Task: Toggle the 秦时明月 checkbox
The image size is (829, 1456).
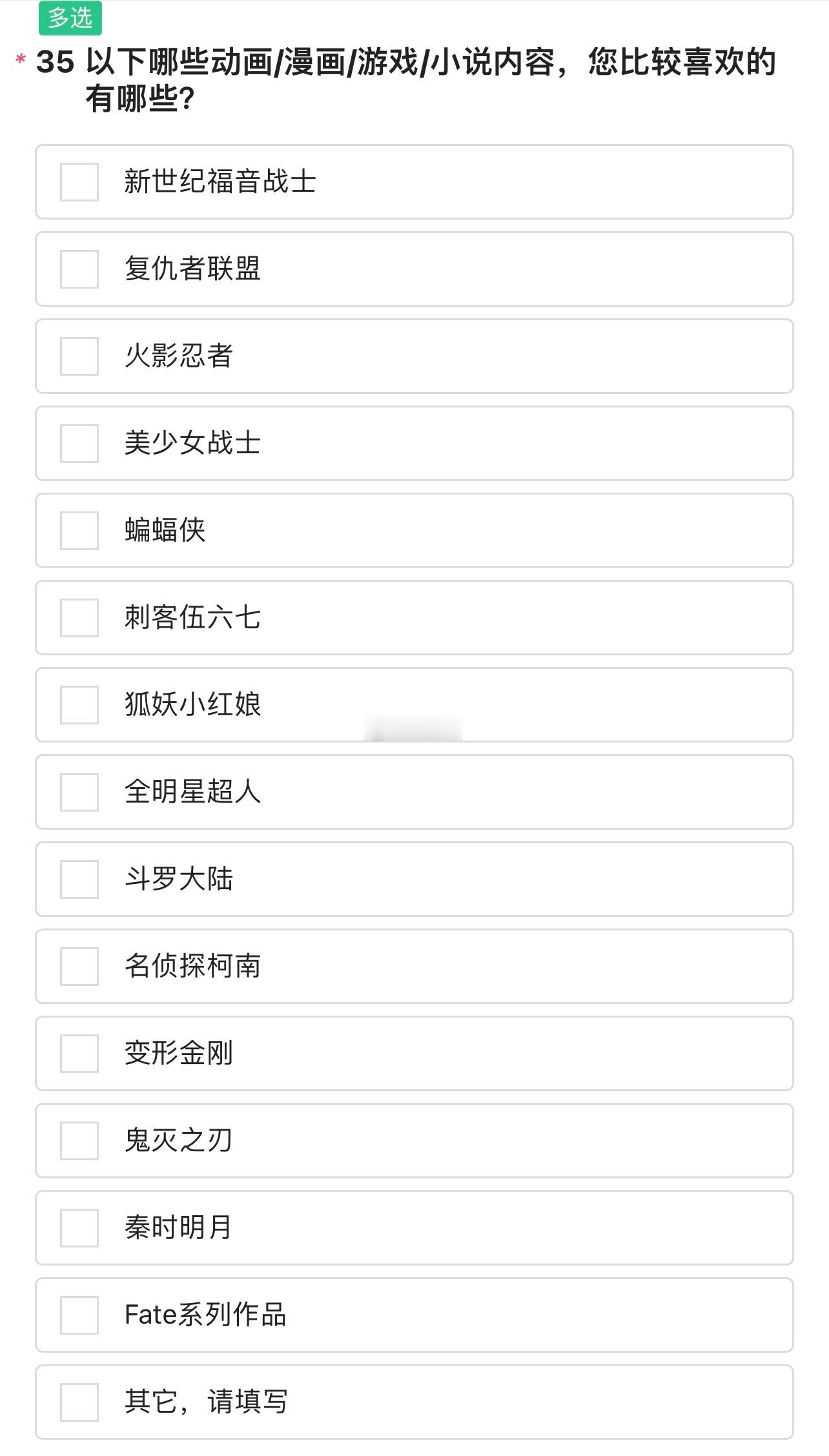Action: point(79,1228)
